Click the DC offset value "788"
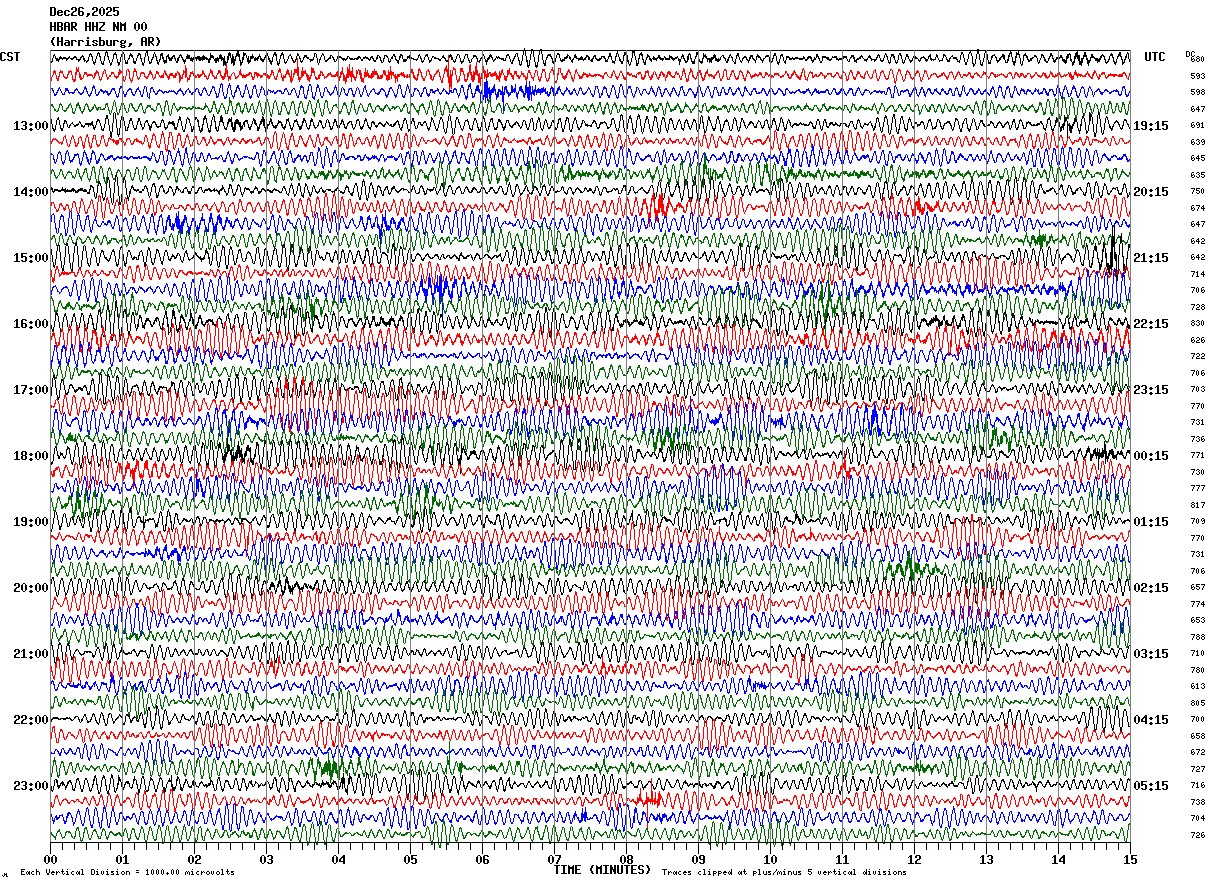 tap(1197, 637)
